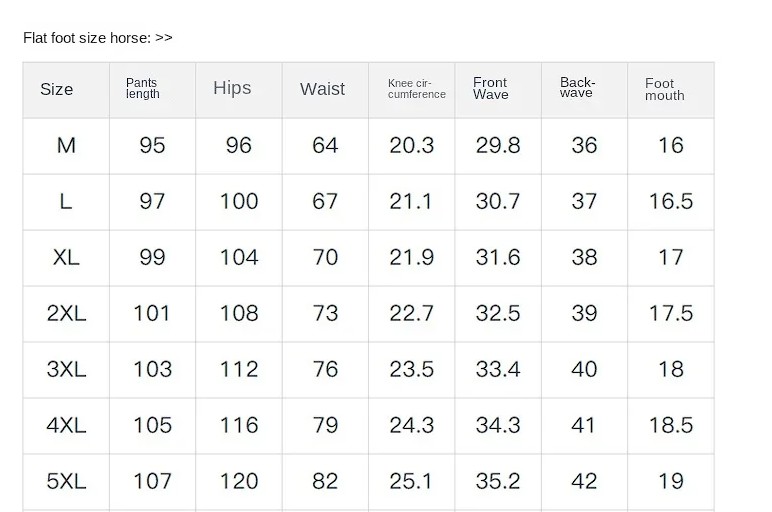This screenshot has width=772, height=512.
Task: Select the 5XL size row label
Action: 66,481
